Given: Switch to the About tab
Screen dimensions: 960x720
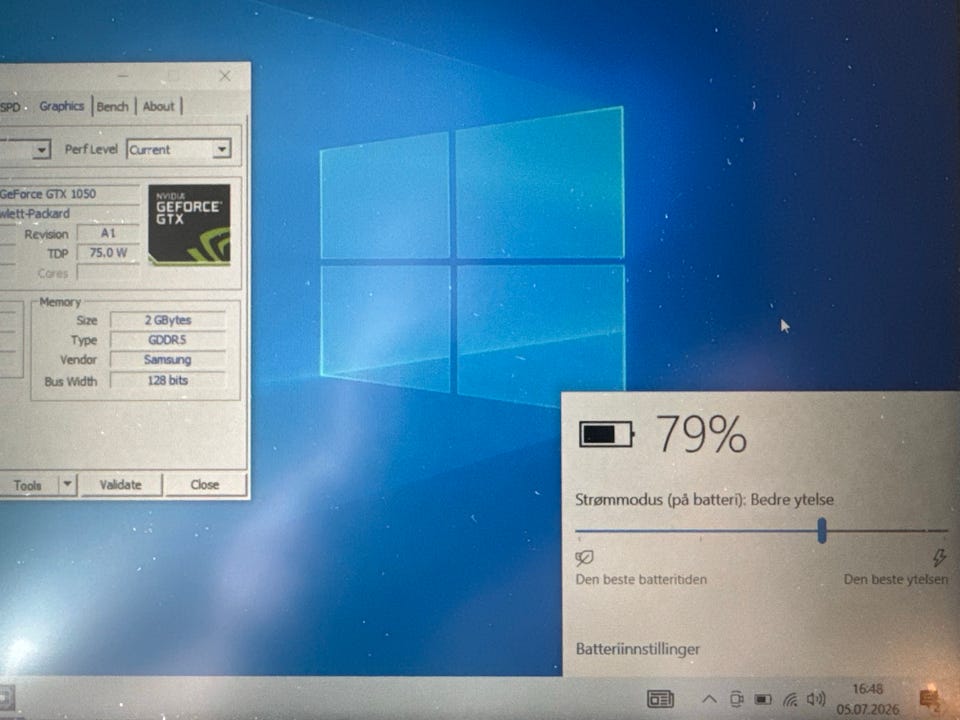Looking at the screenshot, I should [x=159, y=107].
